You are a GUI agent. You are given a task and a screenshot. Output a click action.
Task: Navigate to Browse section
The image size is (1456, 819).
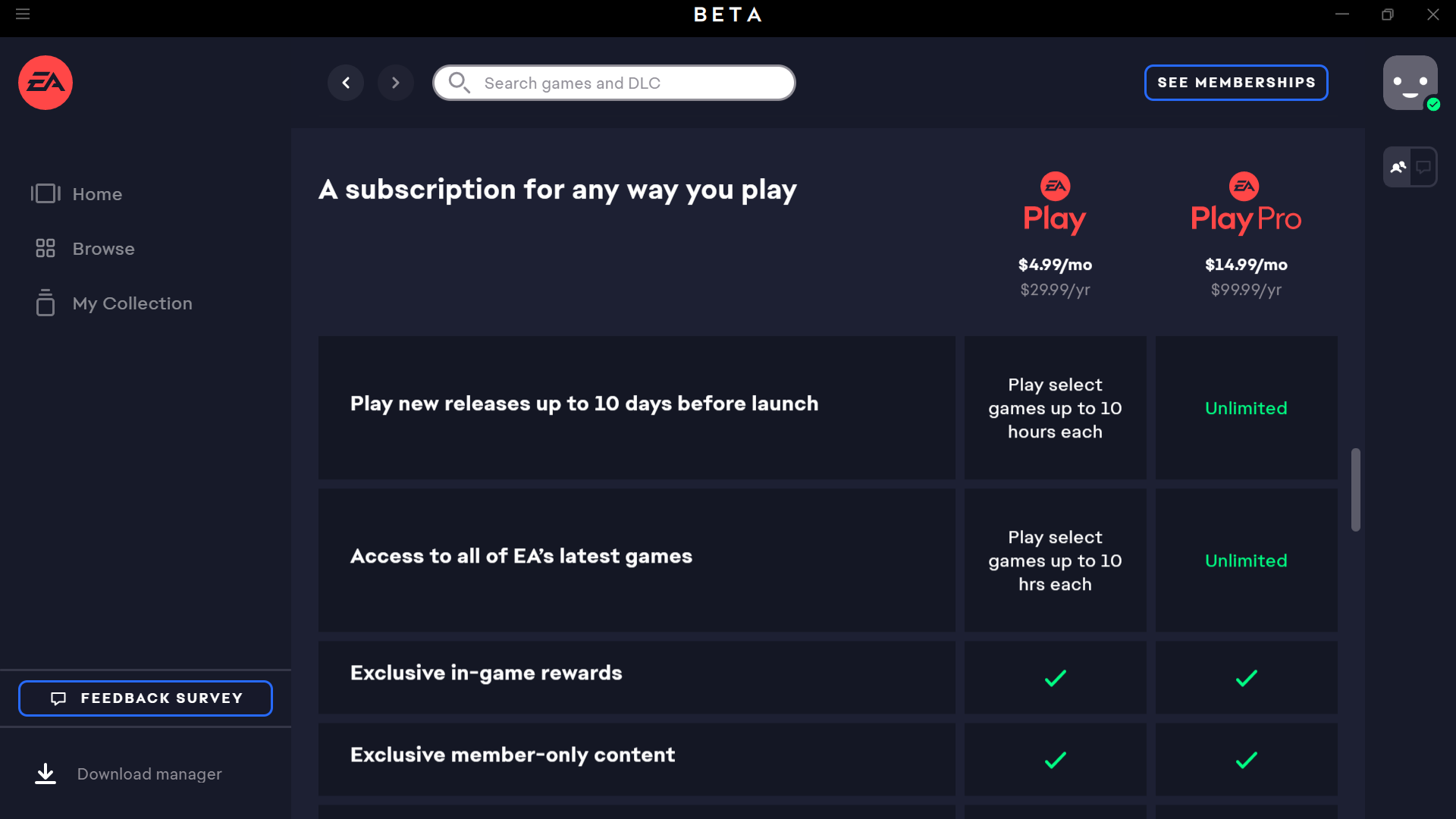pos(103,248)
